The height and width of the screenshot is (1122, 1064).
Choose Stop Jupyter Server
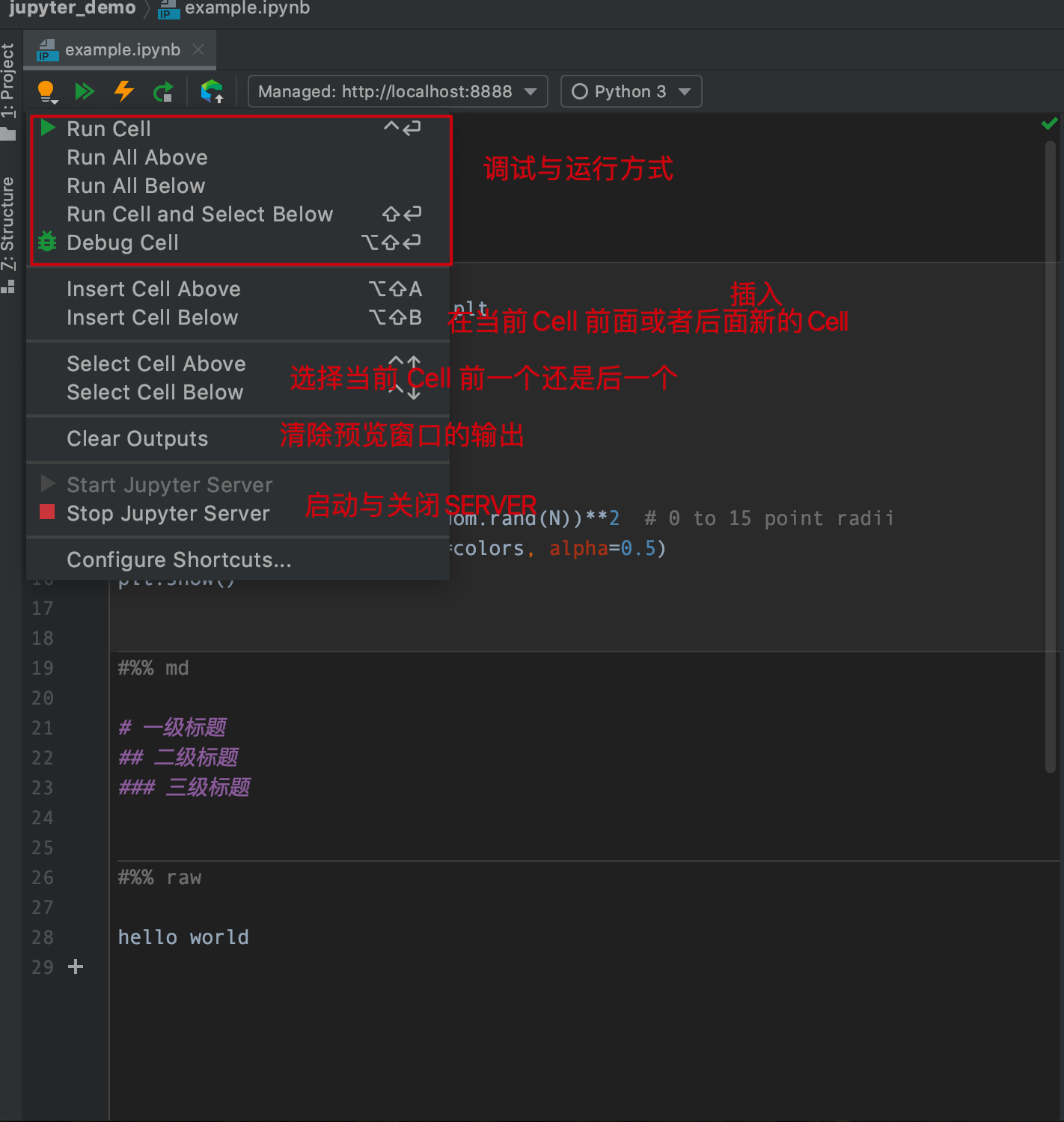click(x=238, y=513)
